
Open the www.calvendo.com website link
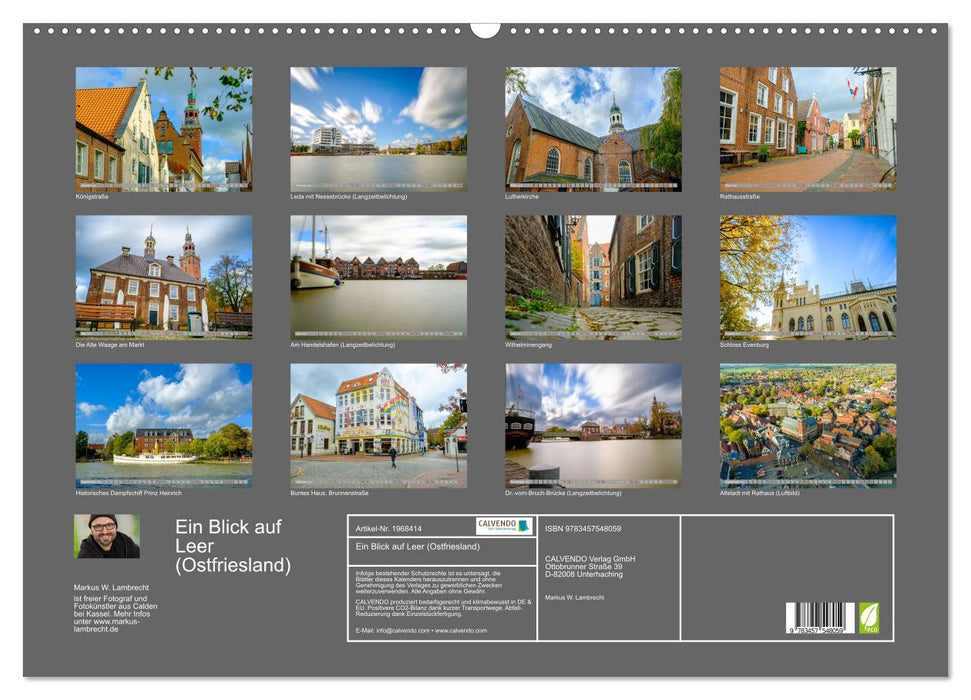coord(462,632)
